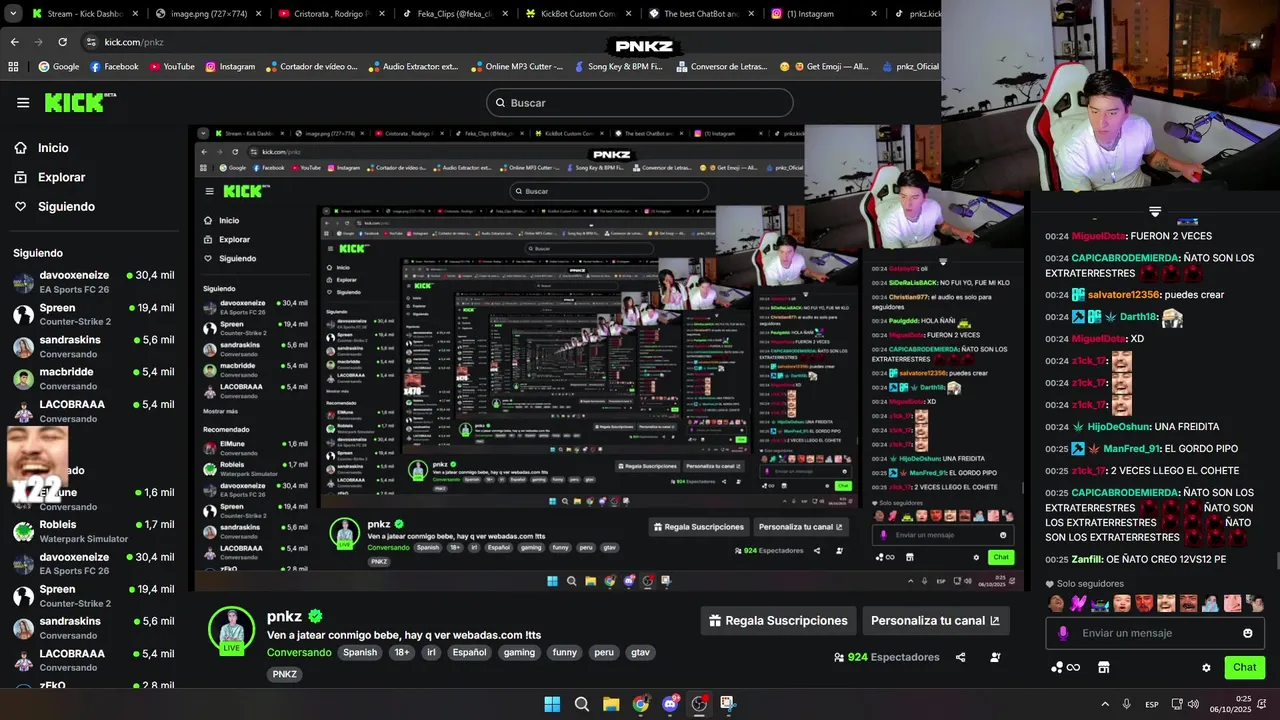1280x720 pixels.
Task: Open the Google bookmark
Action: tap(59, 67)
